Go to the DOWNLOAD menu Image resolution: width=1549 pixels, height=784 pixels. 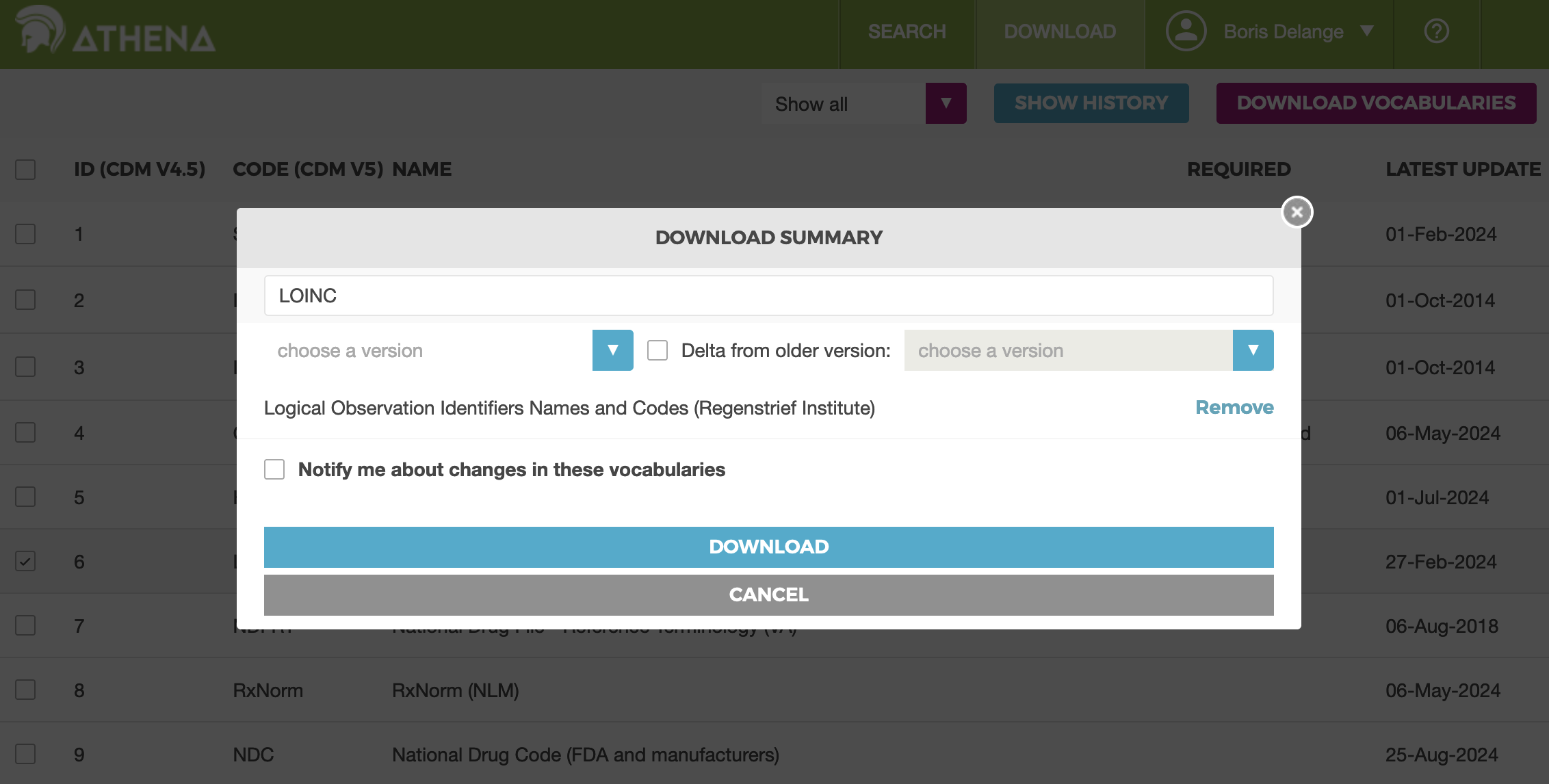[1060, 31]
